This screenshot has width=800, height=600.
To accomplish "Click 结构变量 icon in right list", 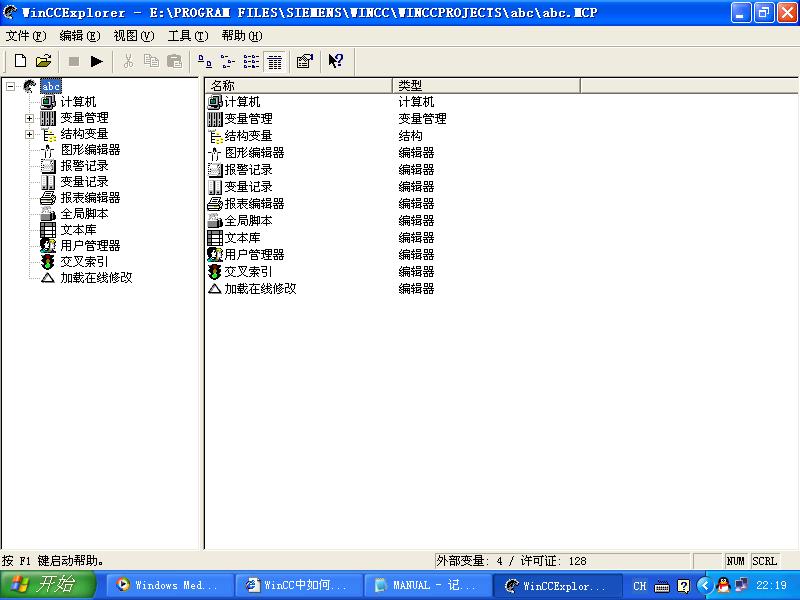I will click(x=215, y=136).
